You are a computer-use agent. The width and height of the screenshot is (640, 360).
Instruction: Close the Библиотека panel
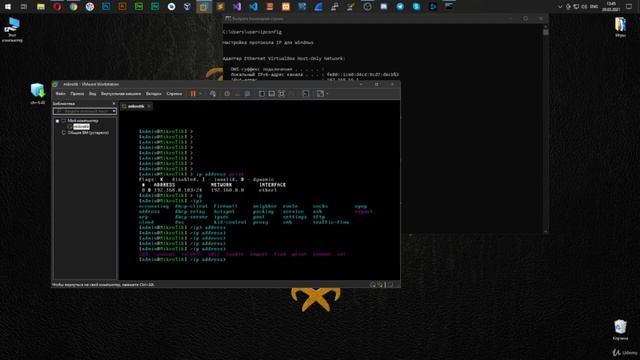click(114, 104)
